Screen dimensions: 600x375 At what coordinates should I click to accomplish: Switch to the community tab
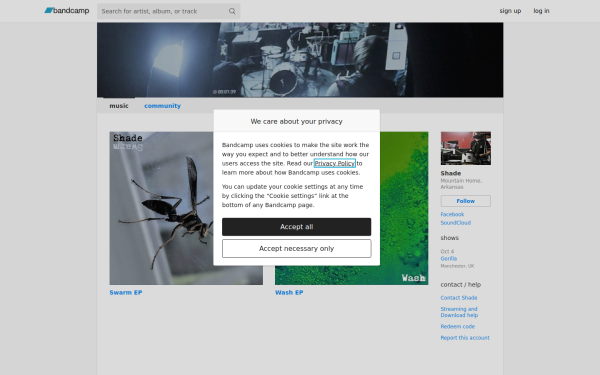point(162,106)
